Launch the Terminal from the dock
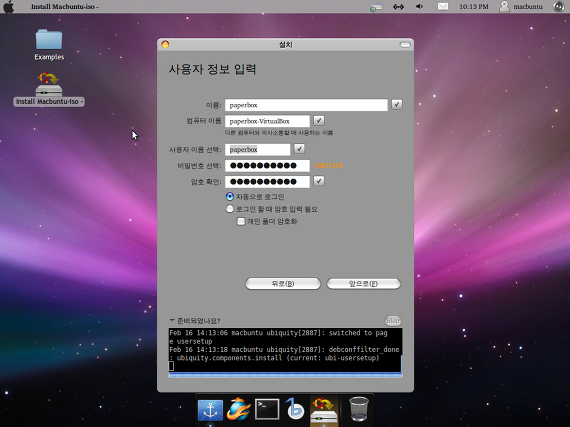The image size is (570, 427). point(267,409)
